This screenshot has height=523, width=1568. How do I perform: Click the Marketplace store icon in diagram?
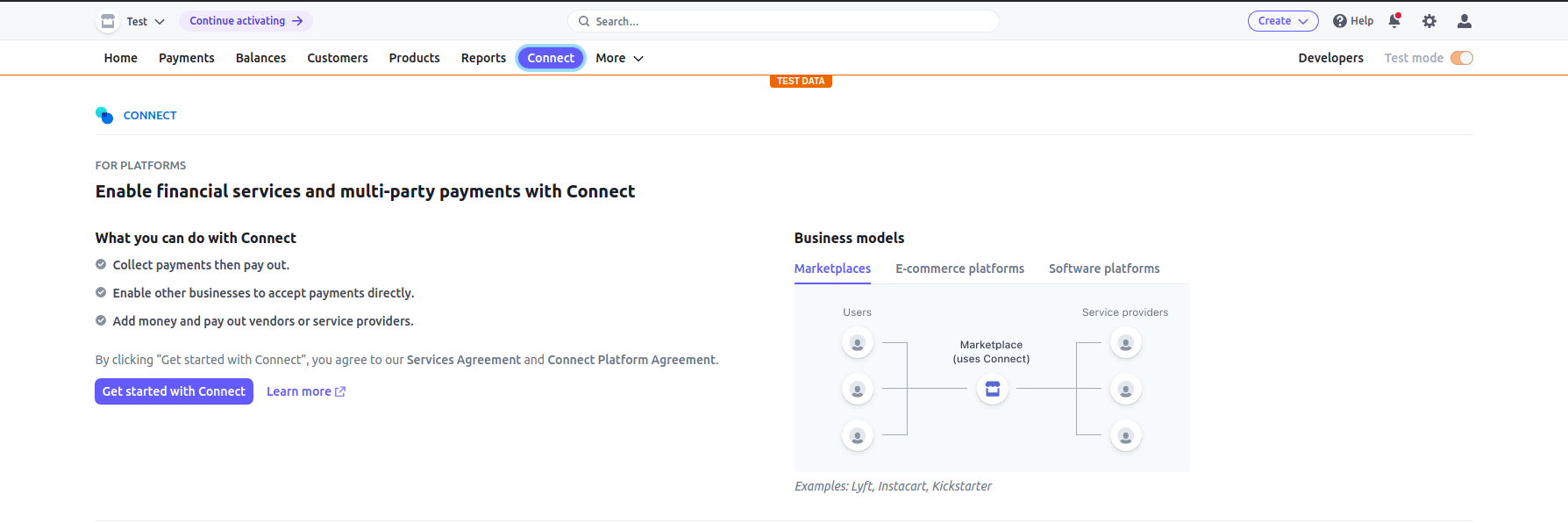(x=993, y=389)
